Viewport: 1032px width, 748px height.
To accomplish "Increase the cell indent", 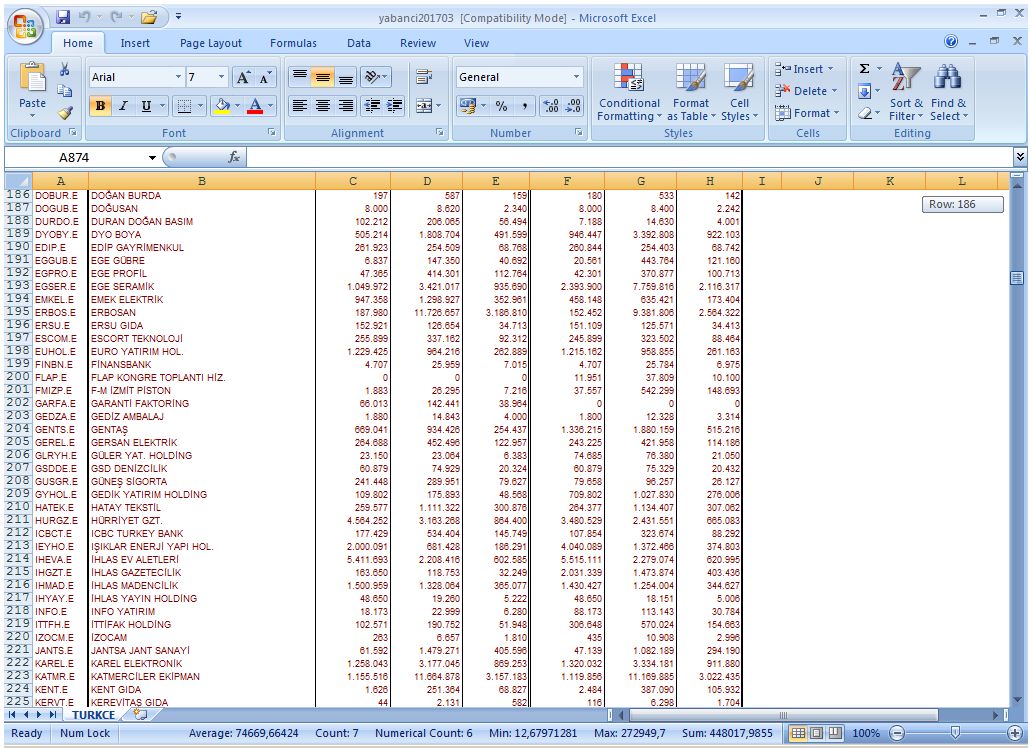I will click(395, 106).
